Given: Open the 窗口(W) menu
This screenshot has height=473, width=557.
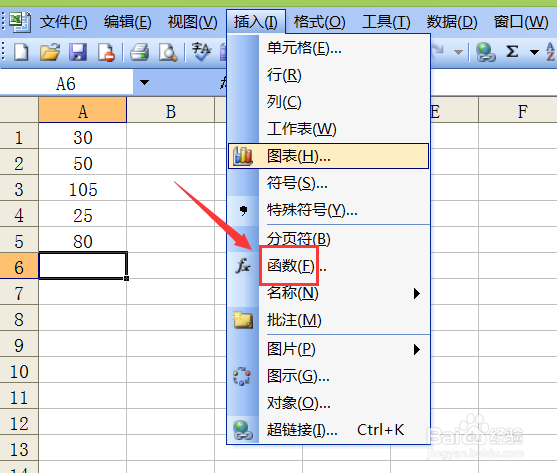Looking at the screenshot, I should tap(521, 22).
